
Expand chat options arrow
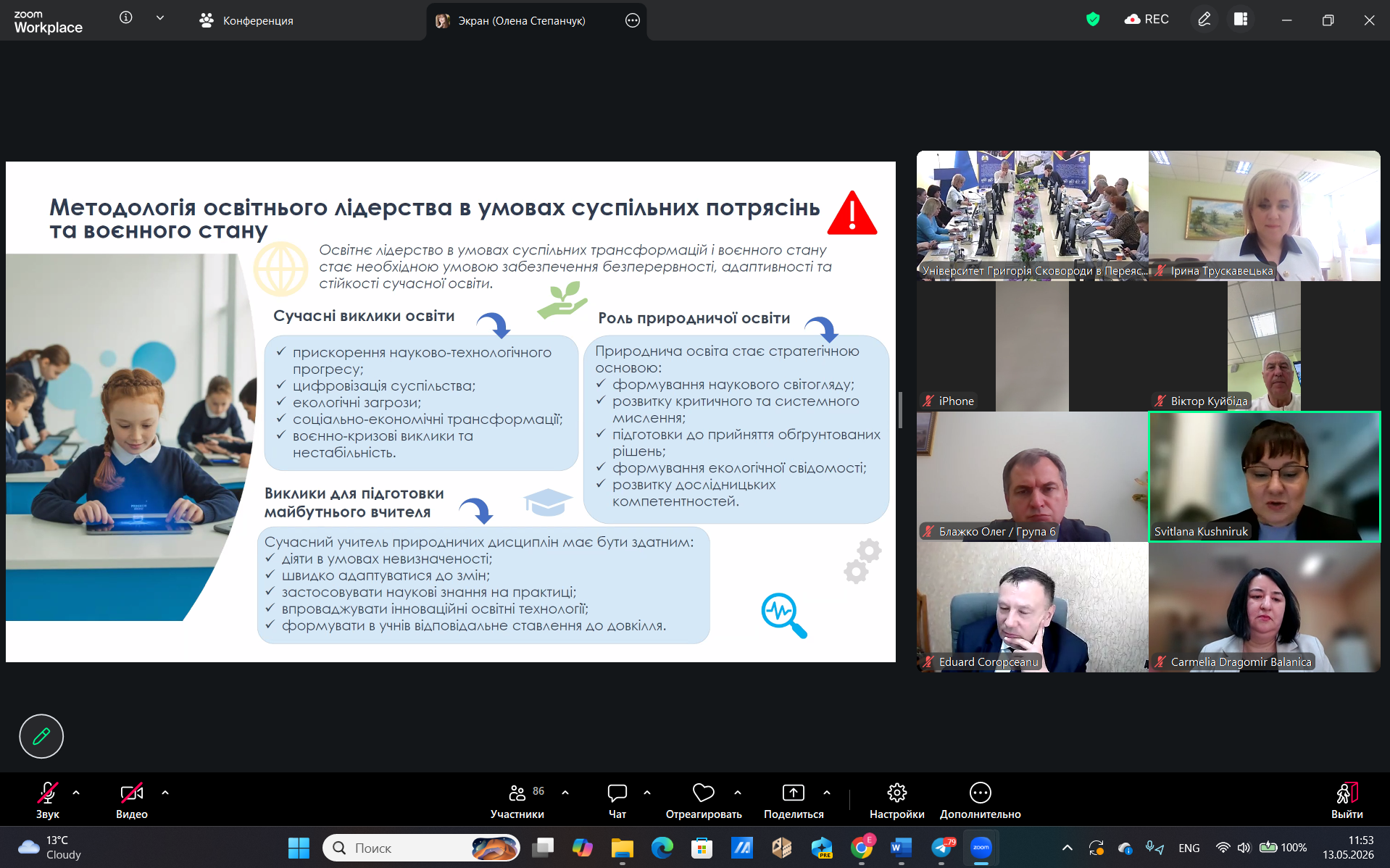pos(647,793)
